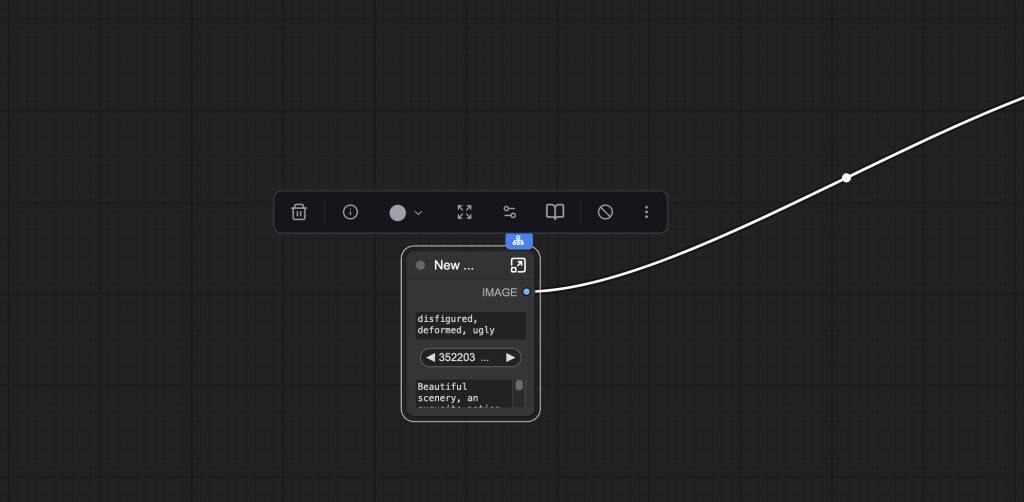Open the node color chevron dropdown
This screenshot has width=1024, height=502.
[418, 213]
